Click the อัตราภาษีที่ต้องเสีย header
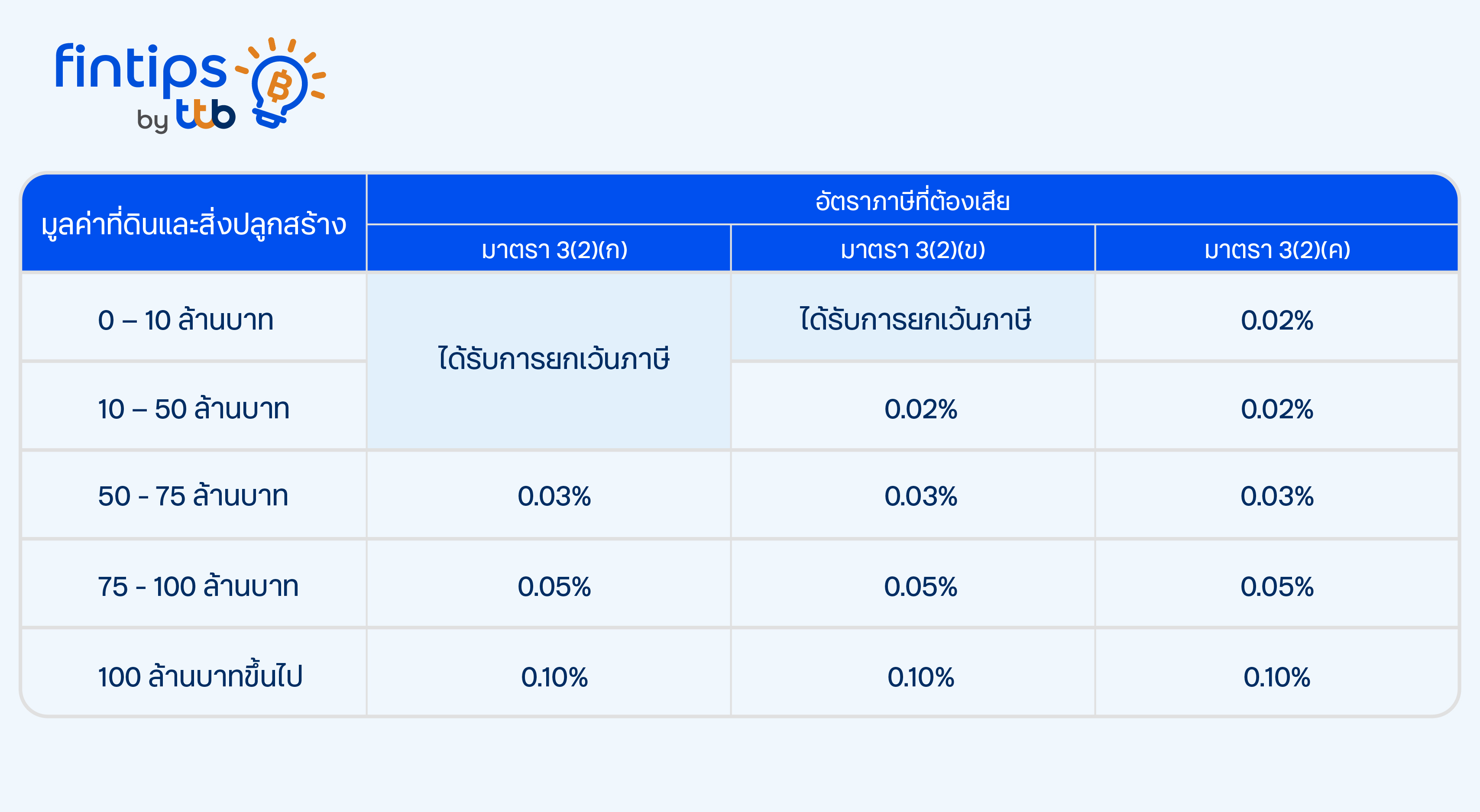The image size is (1480, 812). [912, 200]
